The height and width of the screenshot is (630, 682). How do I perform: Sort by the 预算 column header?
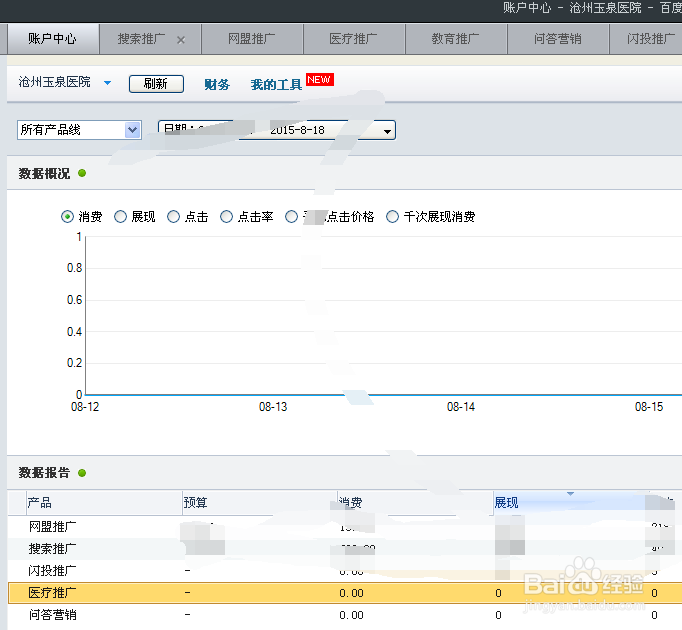(260, 503)
